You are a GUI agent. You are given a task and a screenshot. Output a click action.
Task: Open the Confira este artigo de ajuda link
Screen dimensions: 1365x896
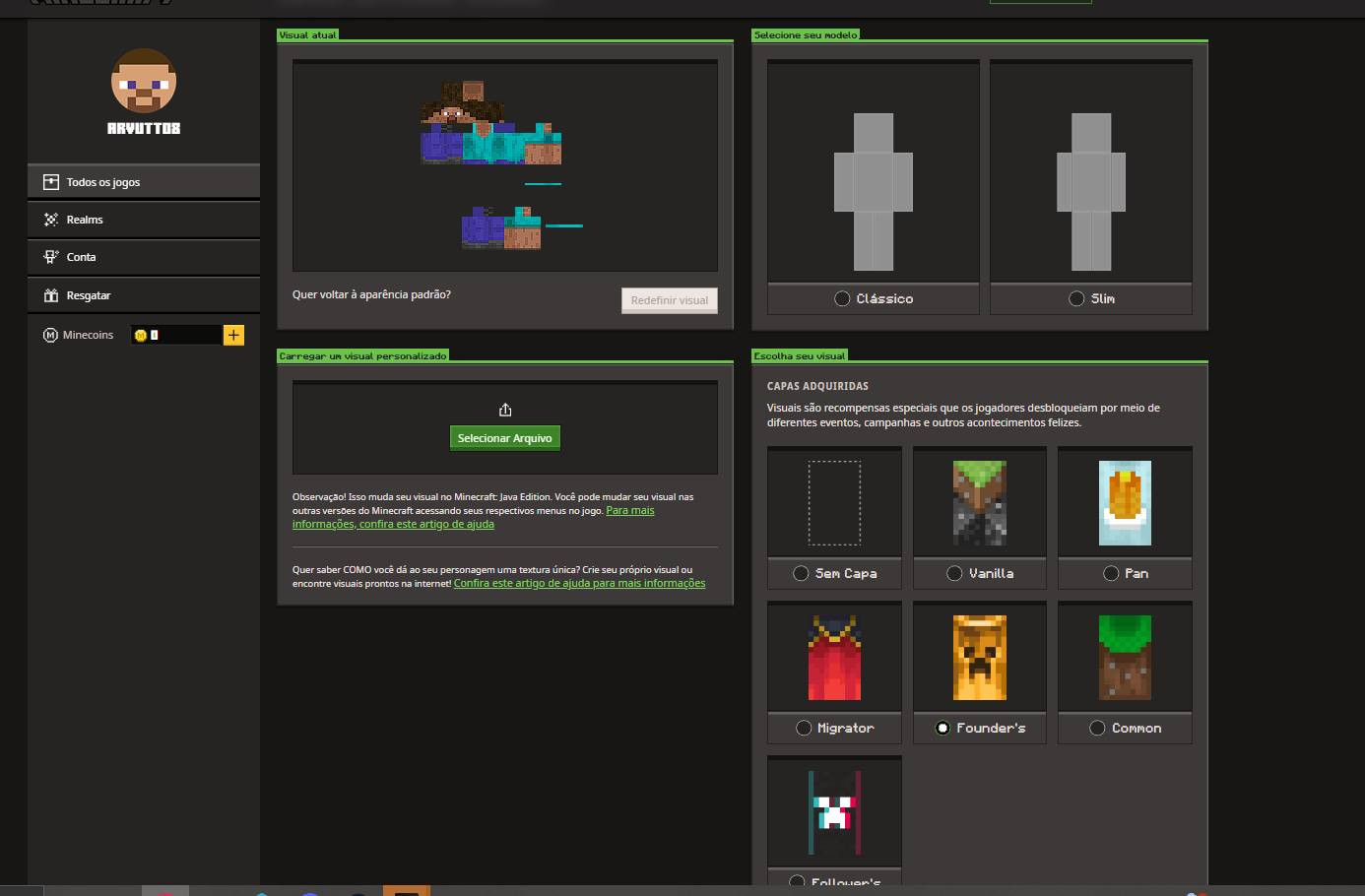[x=579, y=583]
